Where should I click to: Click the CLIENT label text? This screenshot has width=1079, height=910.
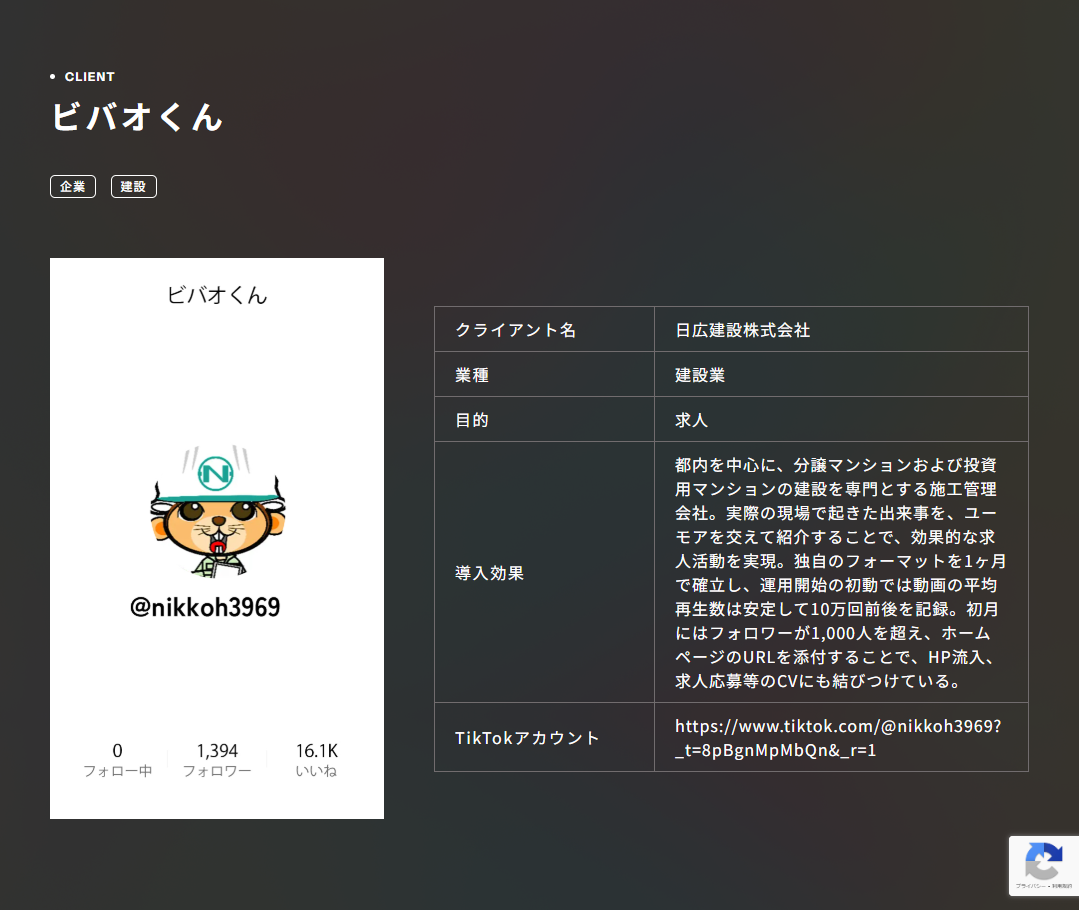[89, 76]
